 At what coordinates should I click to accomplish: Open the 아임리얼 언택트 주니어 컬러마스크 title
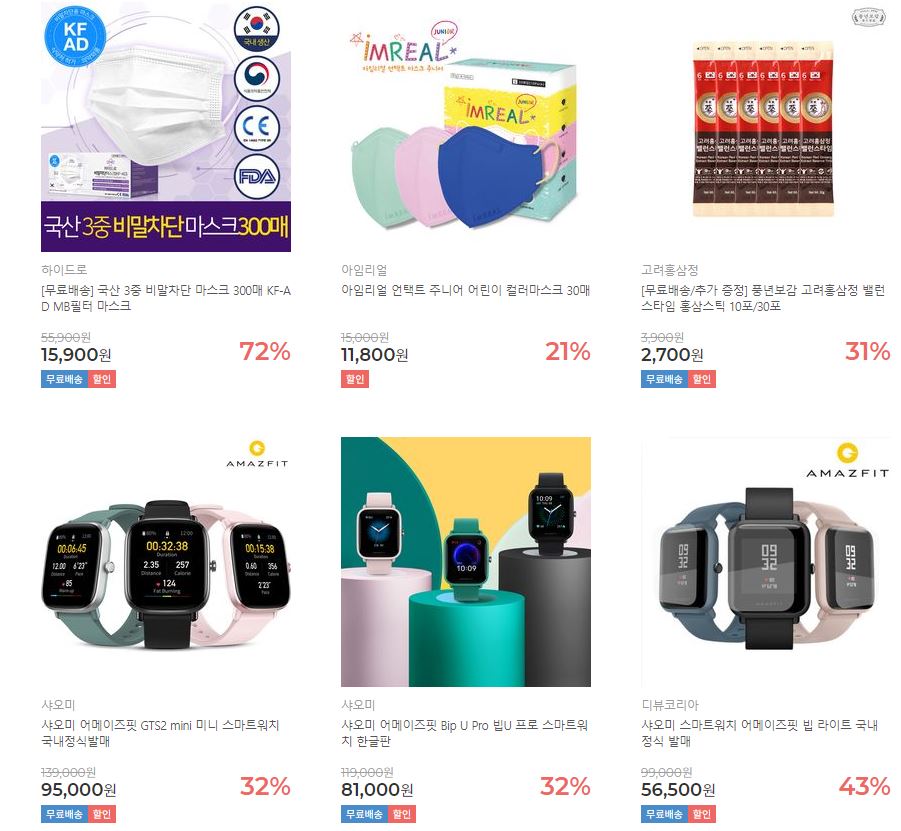click(x=465, y=290)
